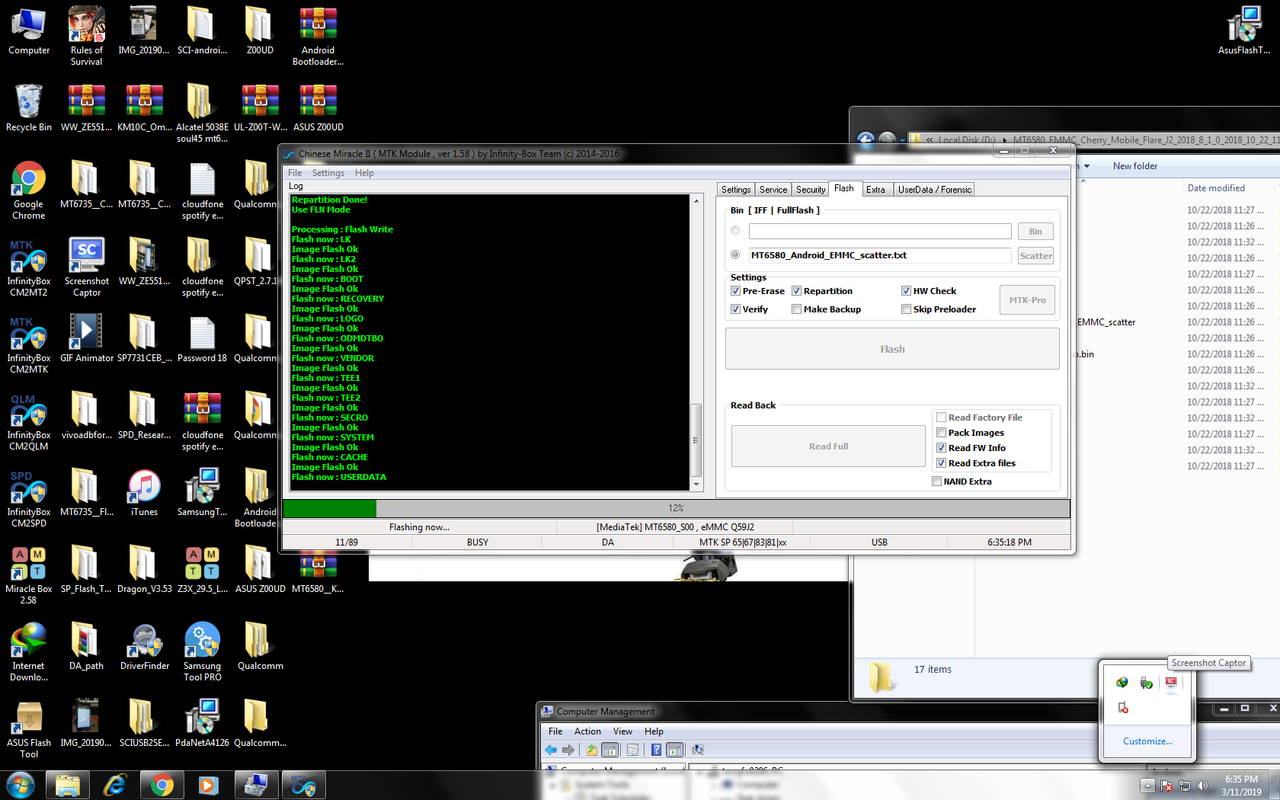Open the Rules of Survival desktop shortcut
1280x800 pixels.
87,36
